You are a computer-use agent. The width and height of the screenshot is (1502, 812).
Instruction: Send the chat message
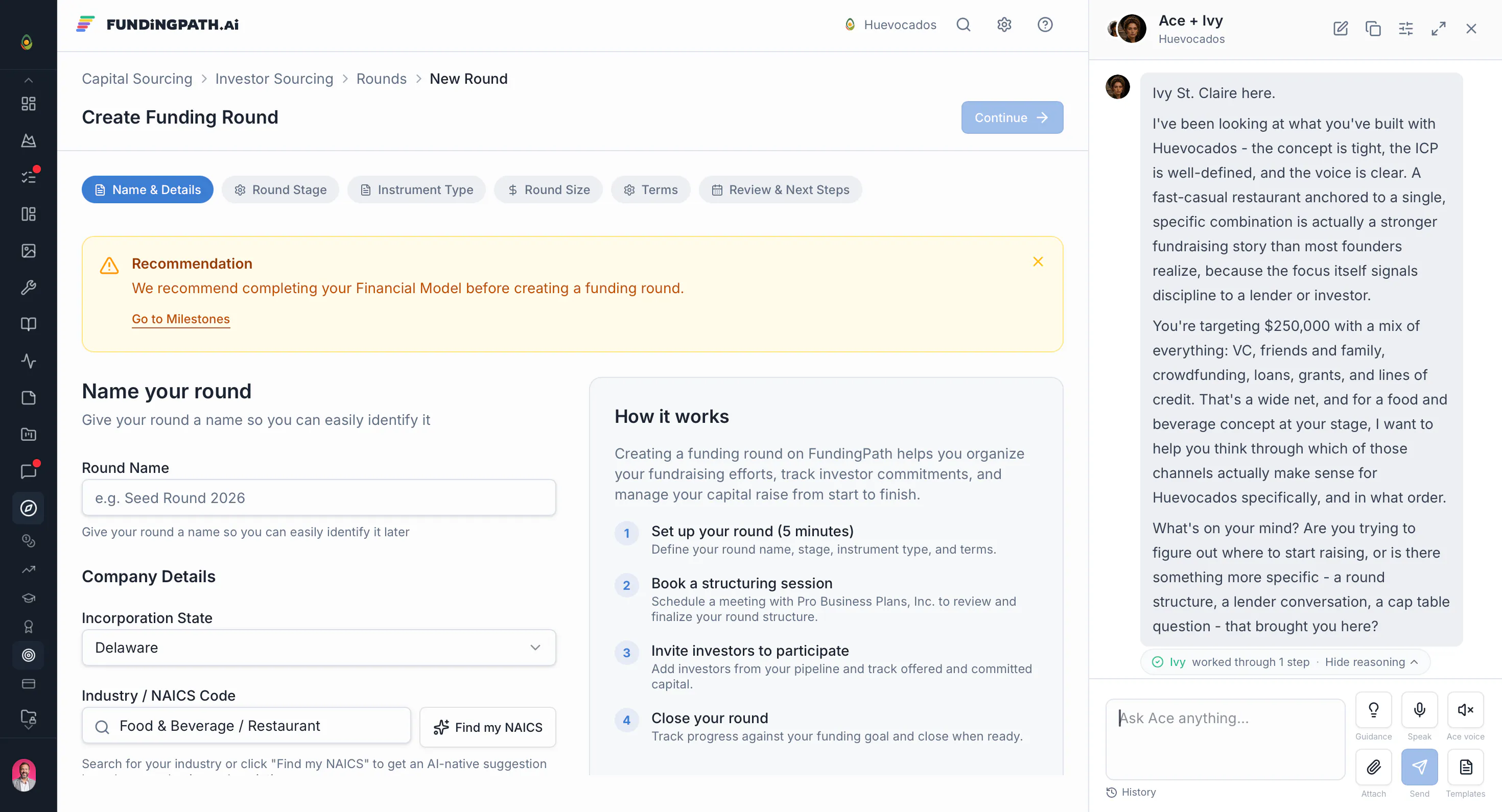pyautogui.click(x=1419, y=767)
